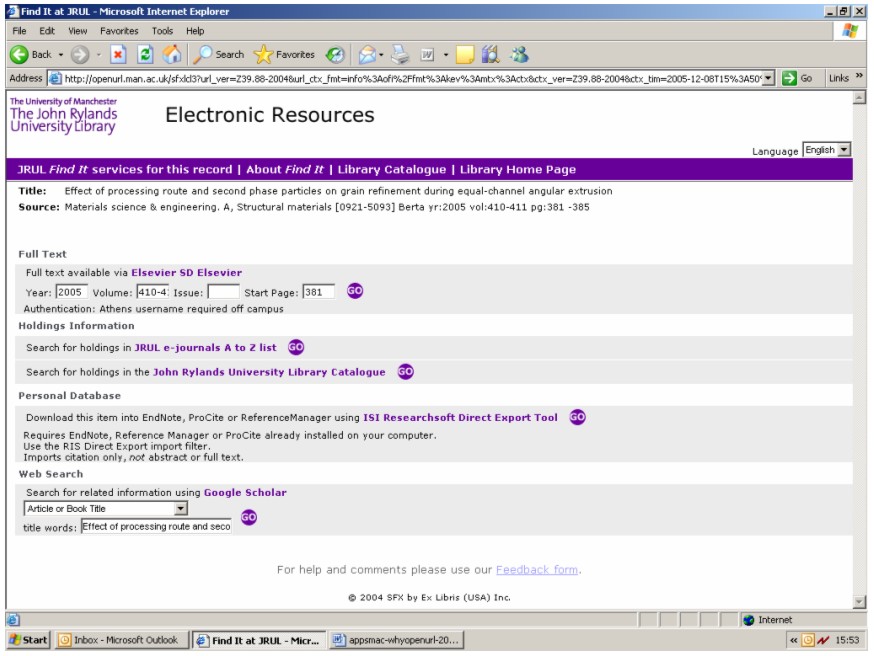
Task: Click the Start Page input field
Action: pos(319,292)
